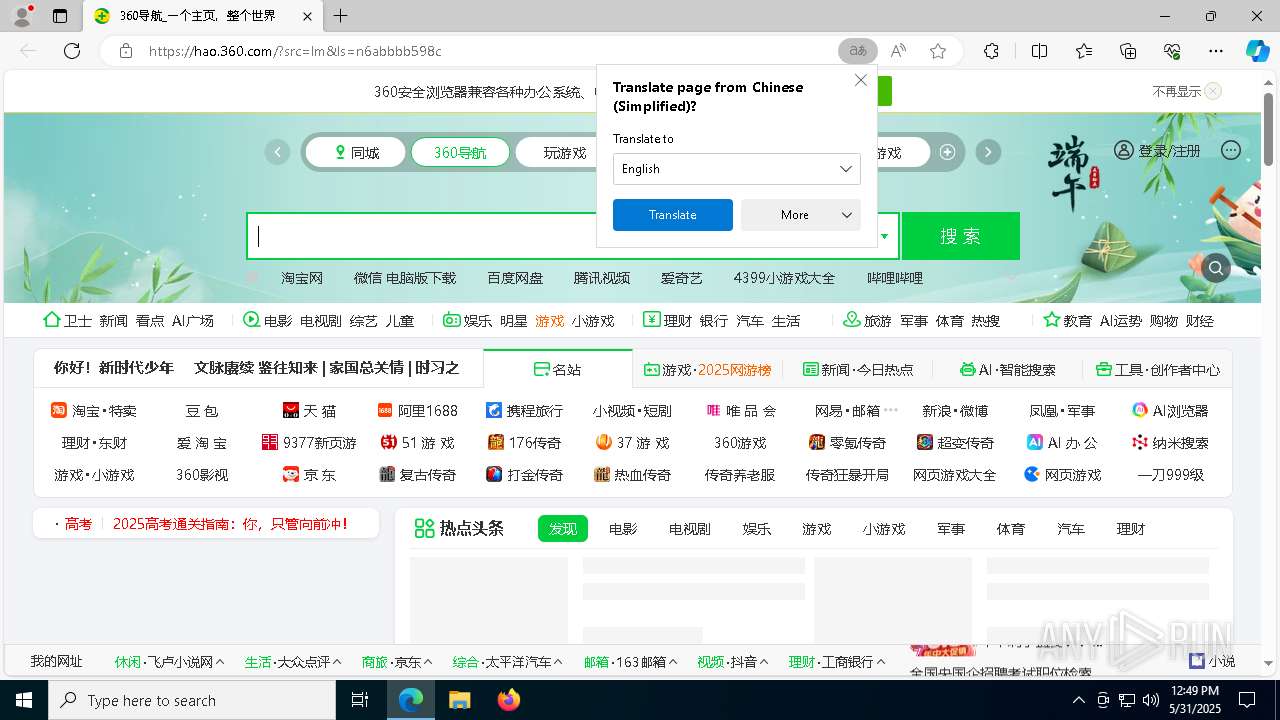This screenshot has width=1280, height=720.
Task: Open a new browser tab
Action: 340,16
